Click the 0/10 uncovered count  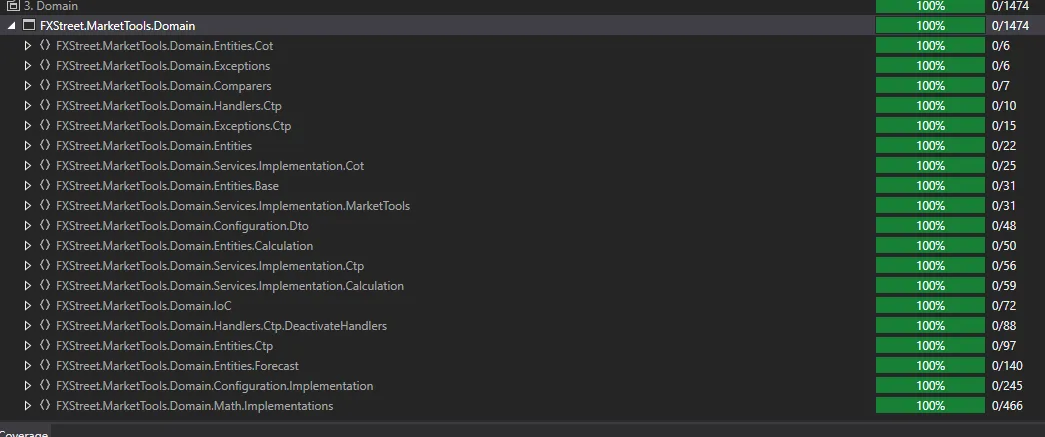click(1004, 106)
